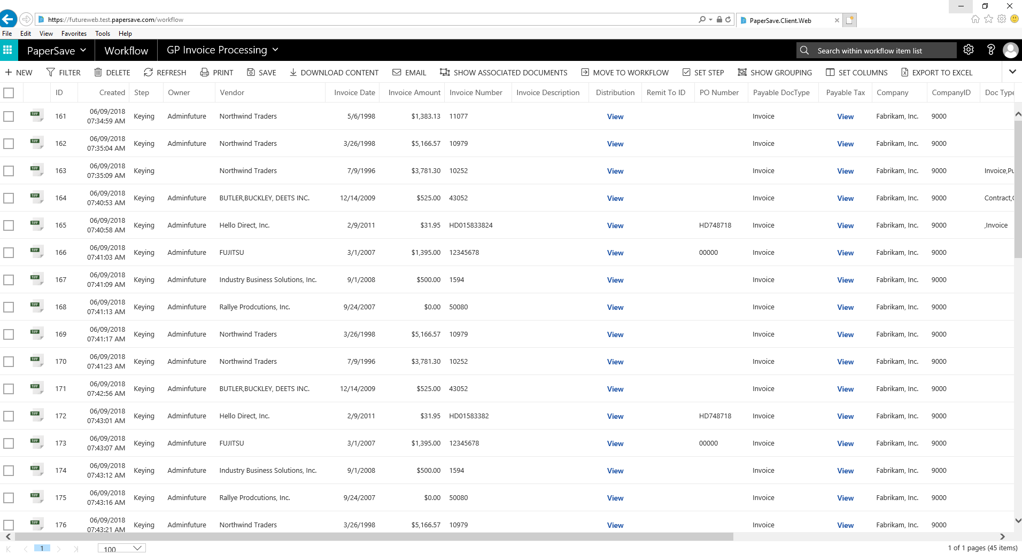
Task: Check the box for item 161
Action: pyautogui.click(x=8, y=116)
